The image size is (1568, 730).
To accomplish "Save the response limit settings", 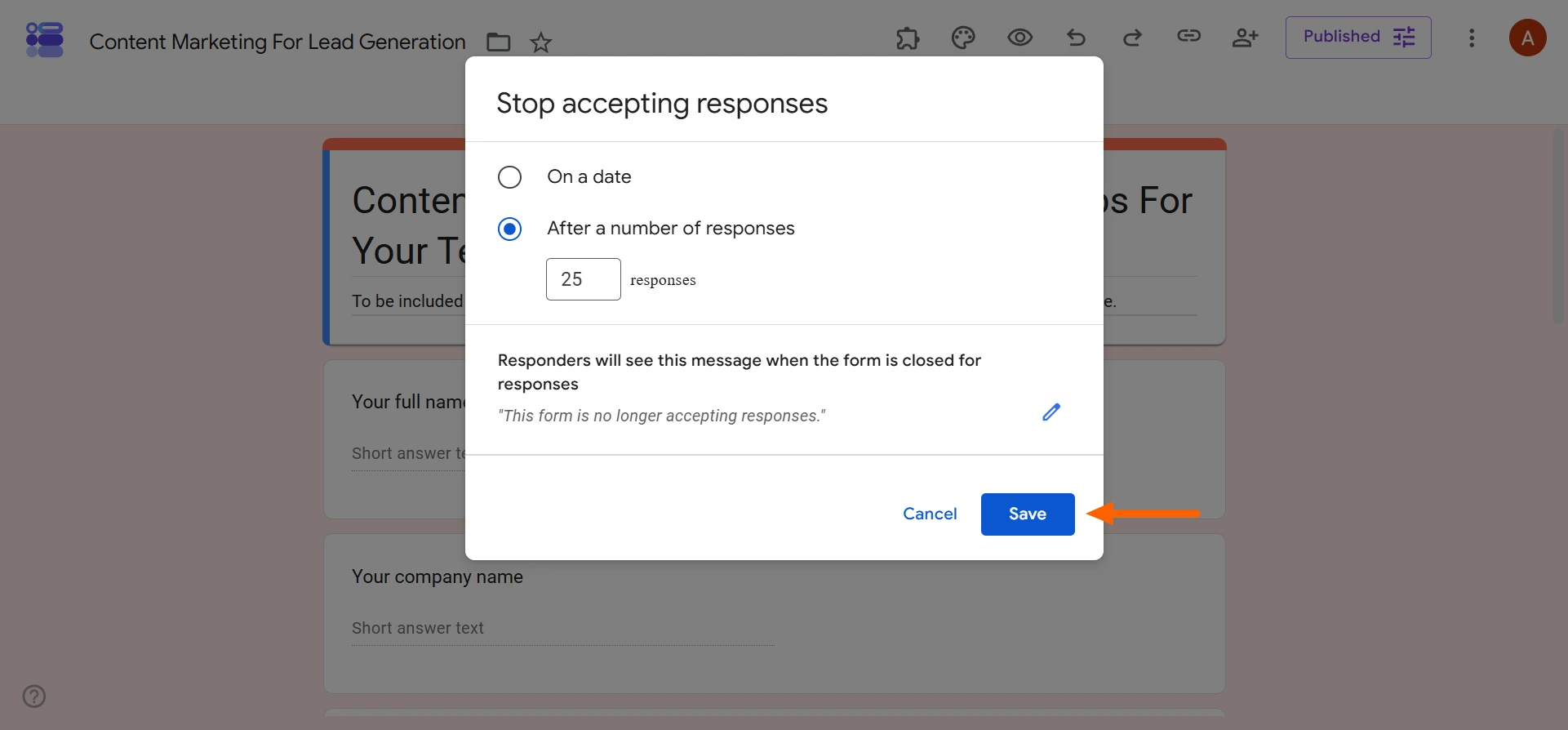I will 1028,514.
